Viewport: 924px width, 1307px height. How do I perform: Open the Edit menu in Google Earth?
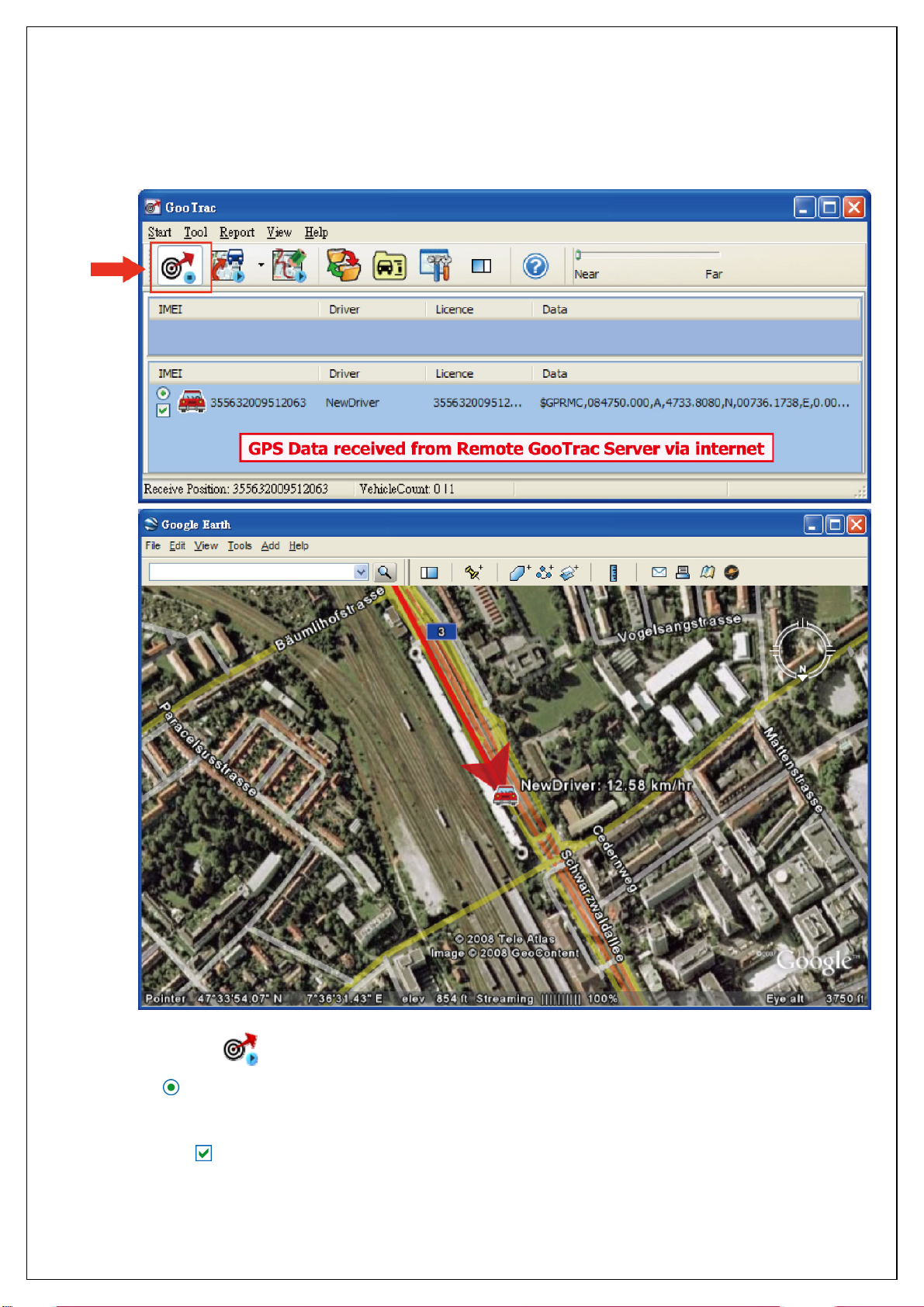178,545
